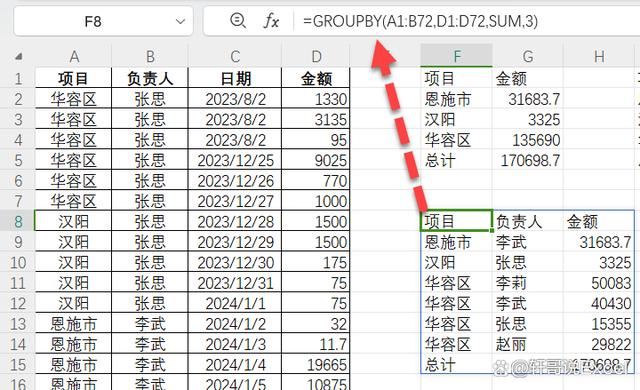The width and height of the screenshot is (640, 390).
Task: Select grouped value 15355
Action: (599, 324)
